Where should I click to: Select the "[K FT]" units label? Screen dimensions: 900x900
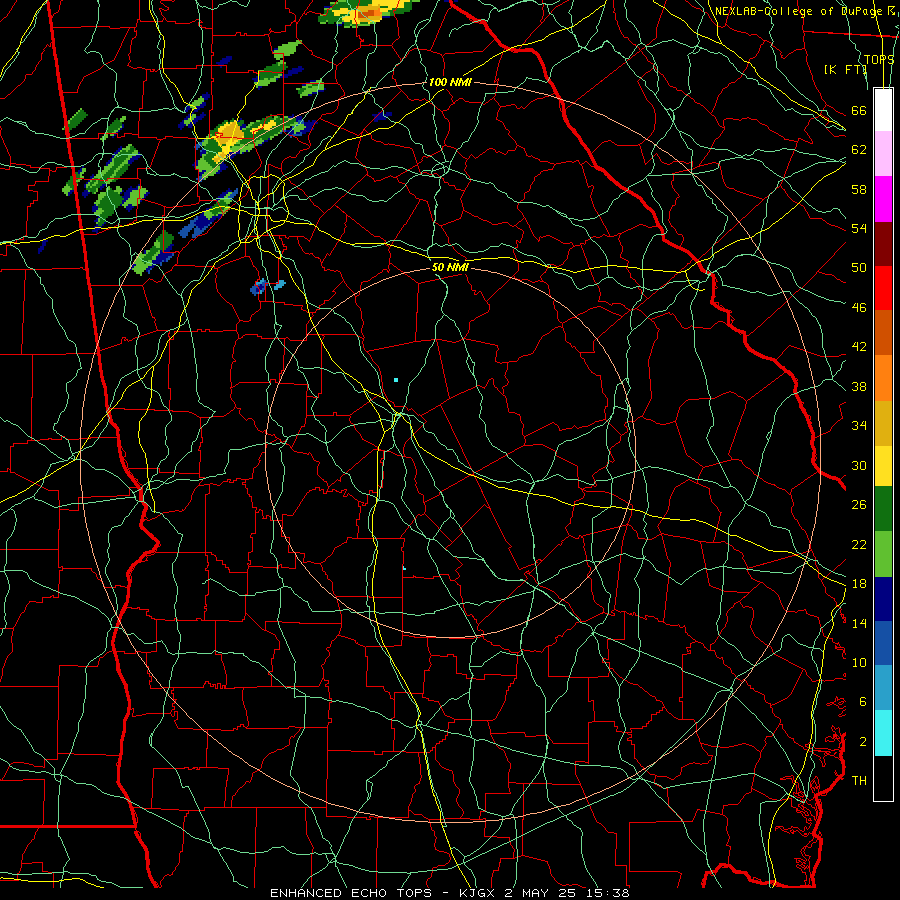point(845,69)
